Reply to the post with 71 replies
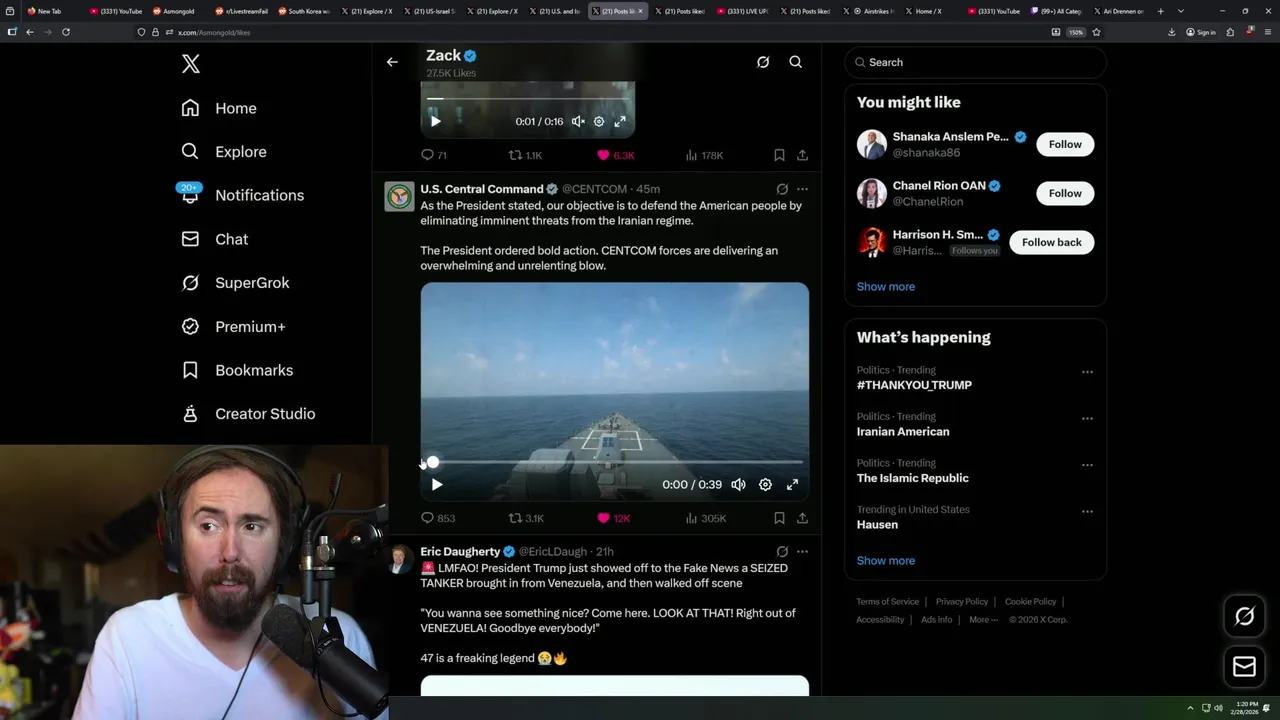Viewport: 1280px width, 720px height. point(434,155)
